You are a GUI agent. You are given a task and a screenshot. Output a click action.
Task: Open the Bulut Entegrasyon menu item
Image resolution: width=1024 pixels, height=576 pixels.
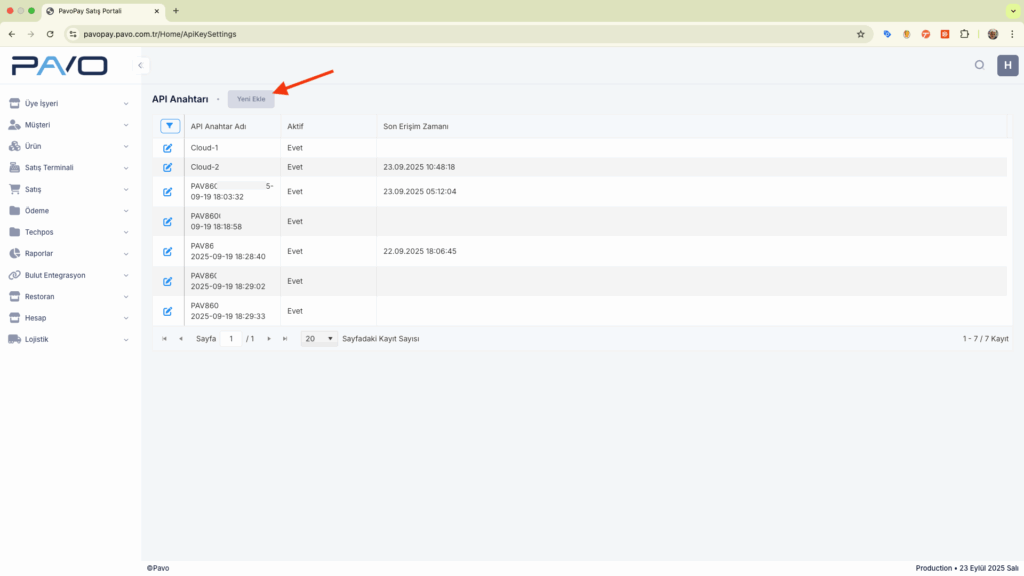(67, 275)
